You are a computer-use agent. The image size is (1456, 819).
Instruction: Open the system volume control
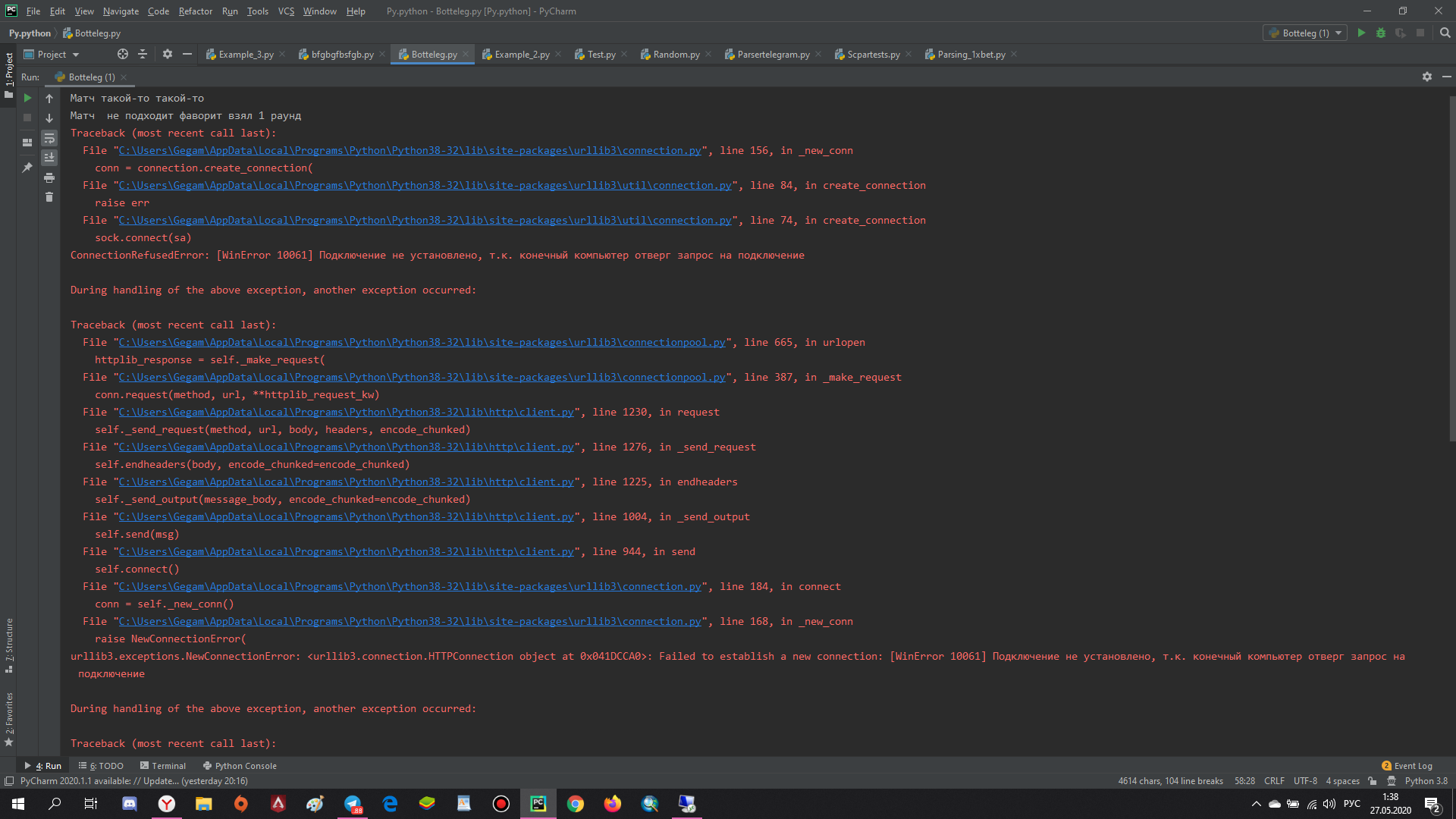coord(1329,804)
